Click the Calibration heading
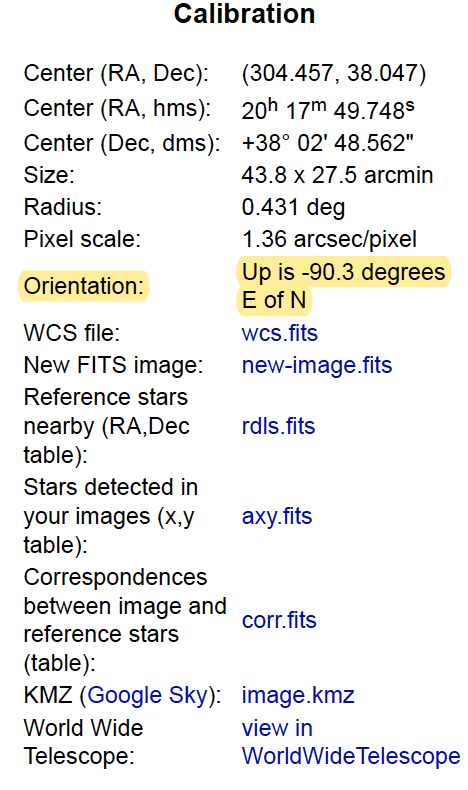The width and height of the screenshot is (468, 790). pyautogui.click(x=244, y=14)
